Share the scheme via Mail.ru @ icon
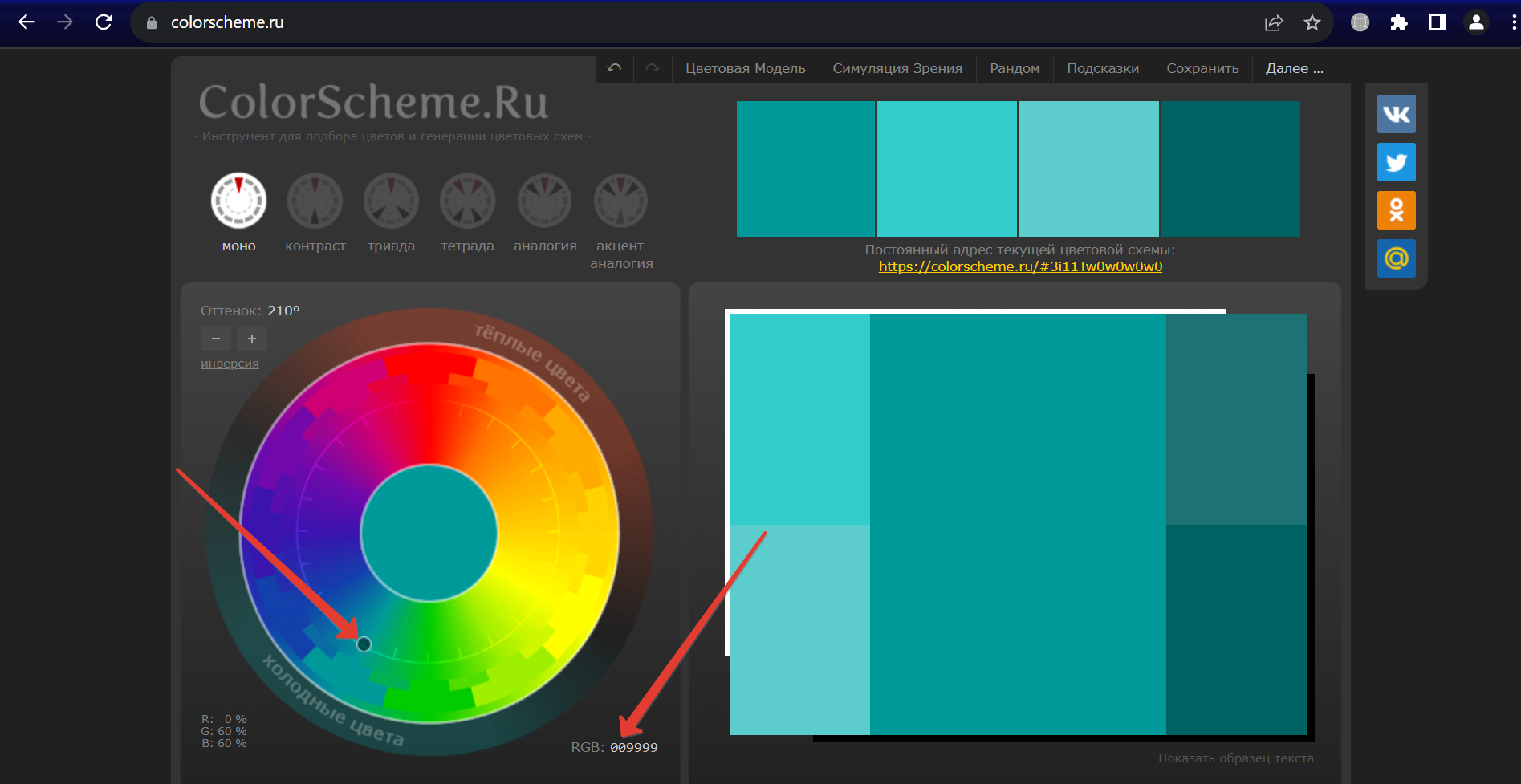This screenshot has width=1521, height=784. click(1397, 258)
